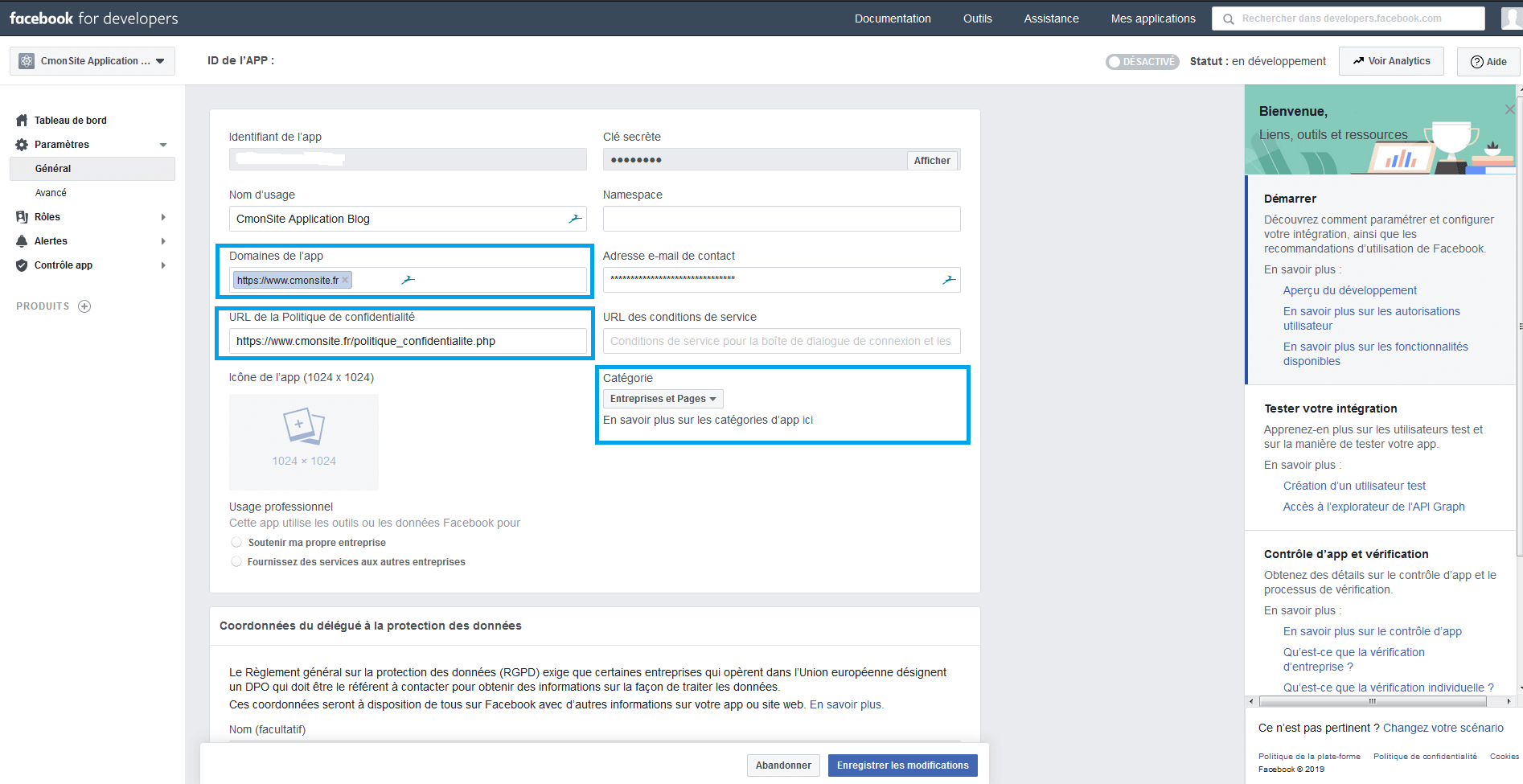Remove the https://www.cmonsite.fr domain tag
1523x784 pixels.
(x=345, y=280)
